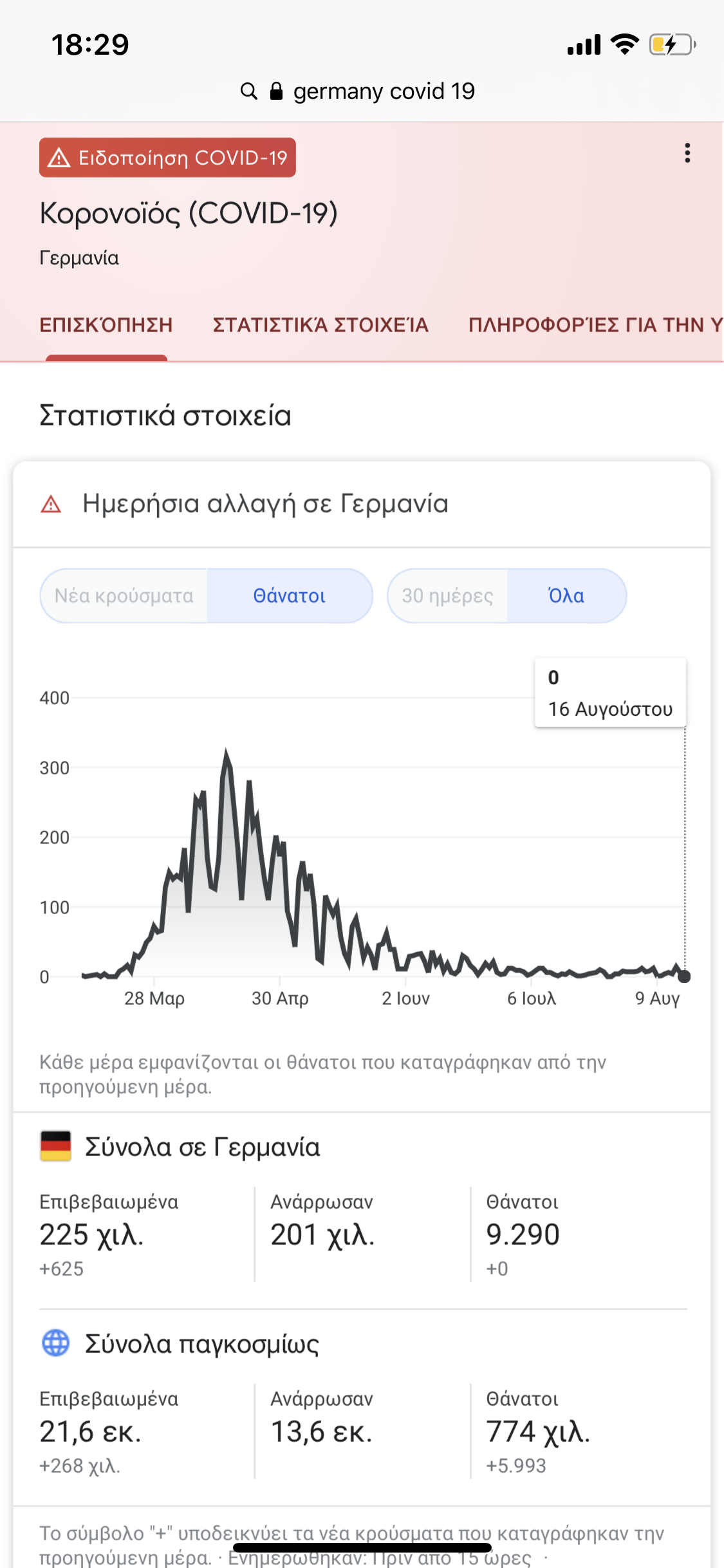Select the Θάνατοι chart option
The height and width of the screenshot is (1568, 724).
pos(290,596)
